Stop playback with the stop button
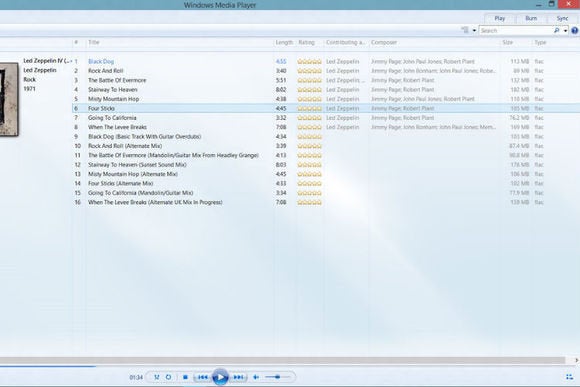The width and height of the screenshot is (580, 387). pyautogui.click(x=185, y=377)
